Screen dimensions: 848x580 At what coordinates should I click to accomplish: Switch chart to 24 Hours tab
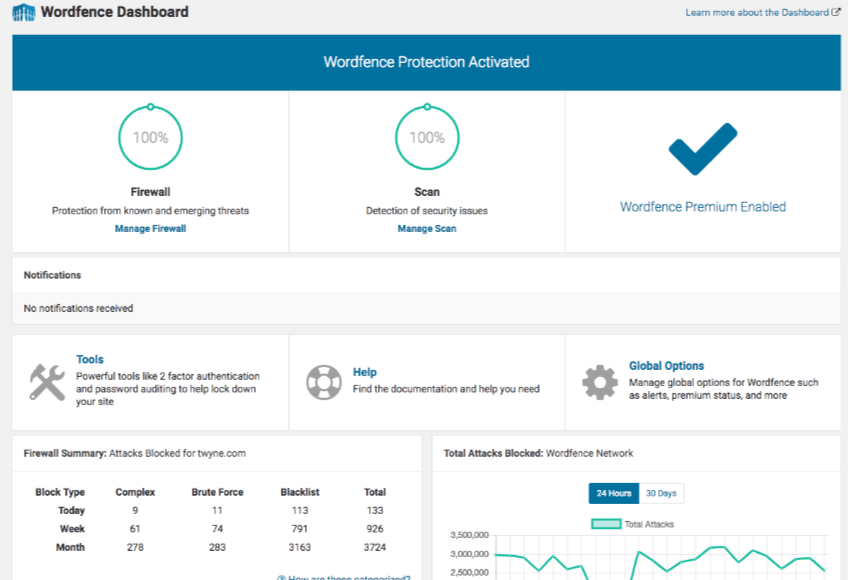click(x=614, y=493)
